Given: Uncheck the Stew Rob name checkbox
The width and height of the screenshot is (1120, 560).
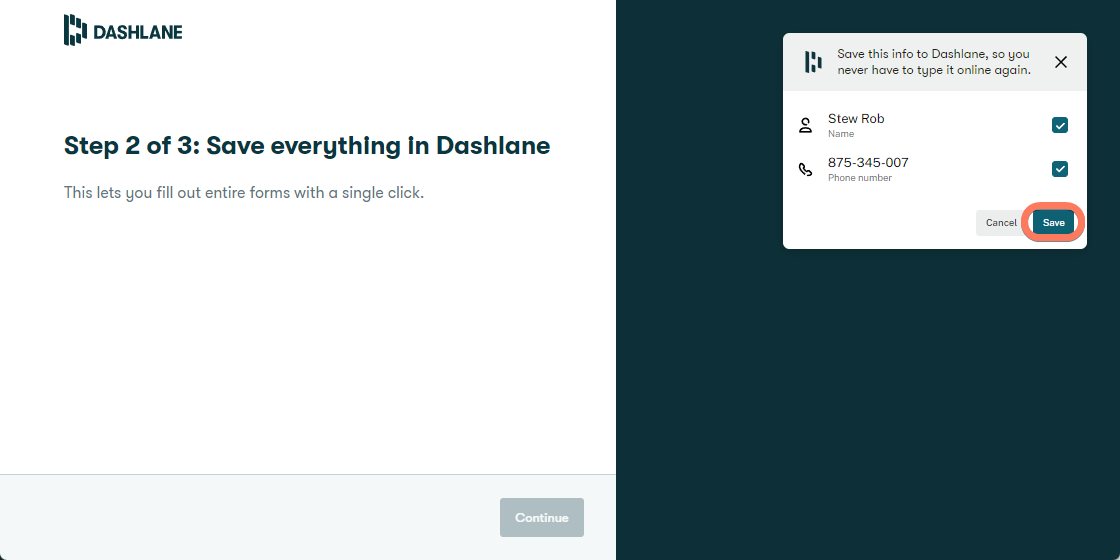Looking at the screenshot, I should [x=1060, y=125].
